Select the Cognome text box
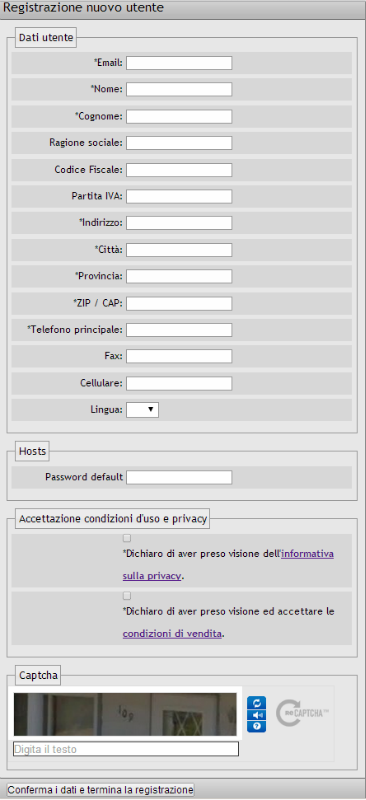This screenshot has width=366, height=800. [x=179, y=116]
